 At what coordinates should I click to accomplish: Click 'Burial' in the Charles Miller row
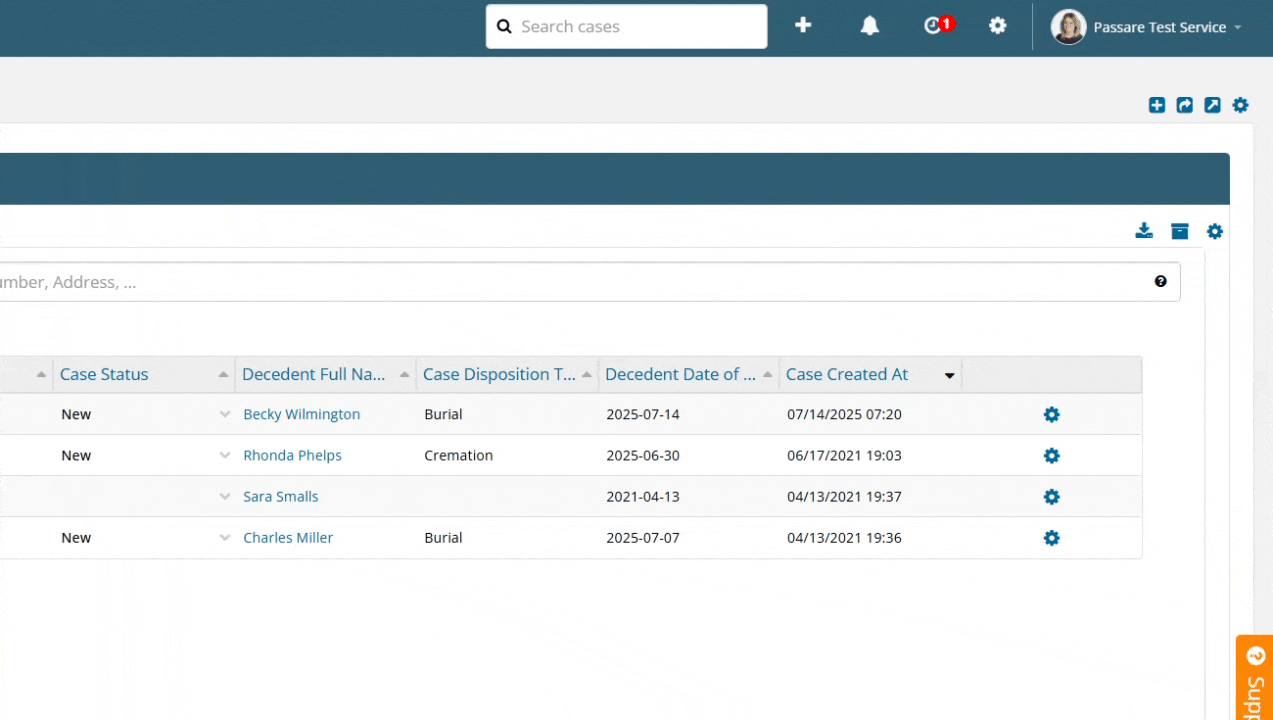(x=443, y=537)
